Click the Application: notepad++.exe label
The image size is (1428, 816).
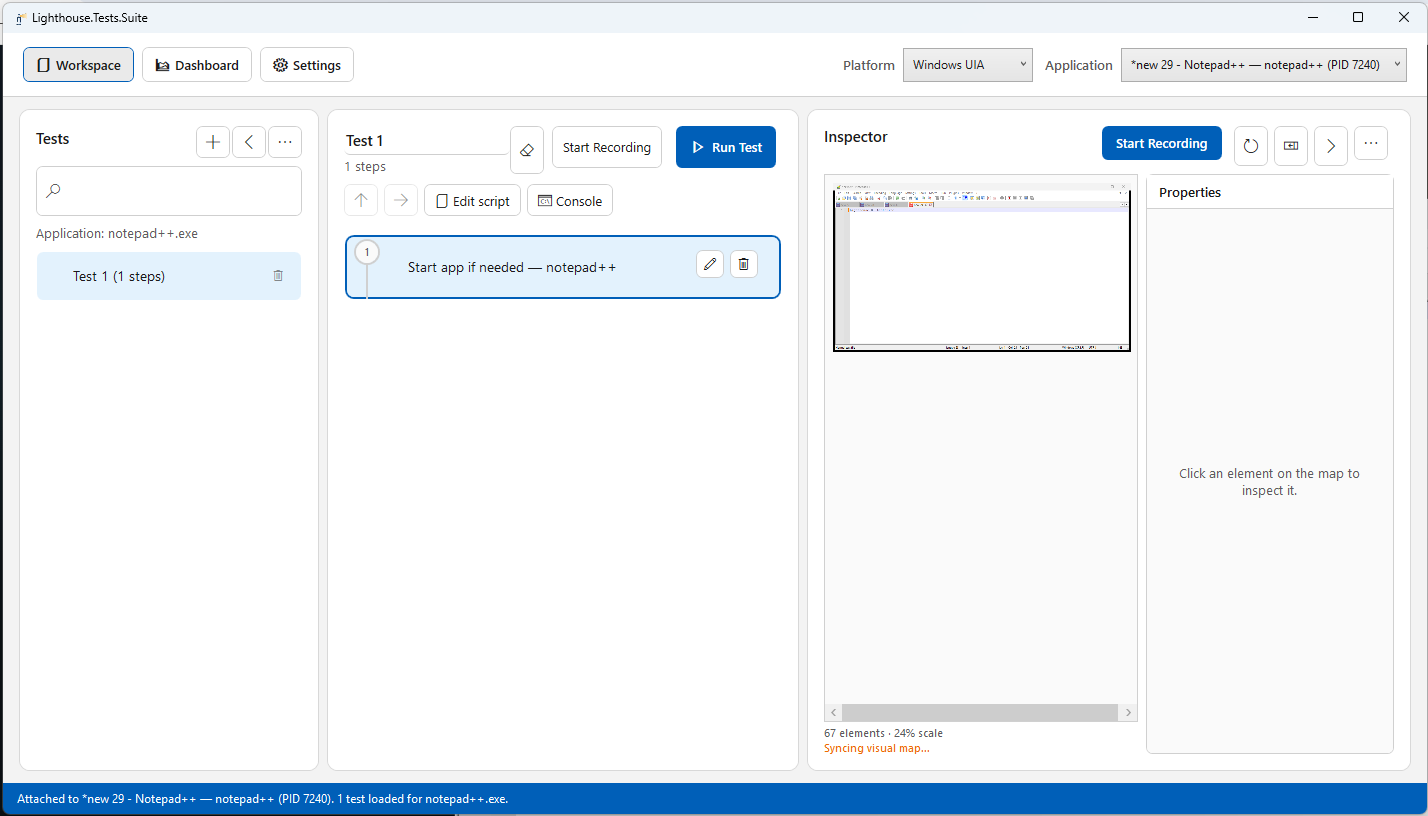[x=117, y=234]
